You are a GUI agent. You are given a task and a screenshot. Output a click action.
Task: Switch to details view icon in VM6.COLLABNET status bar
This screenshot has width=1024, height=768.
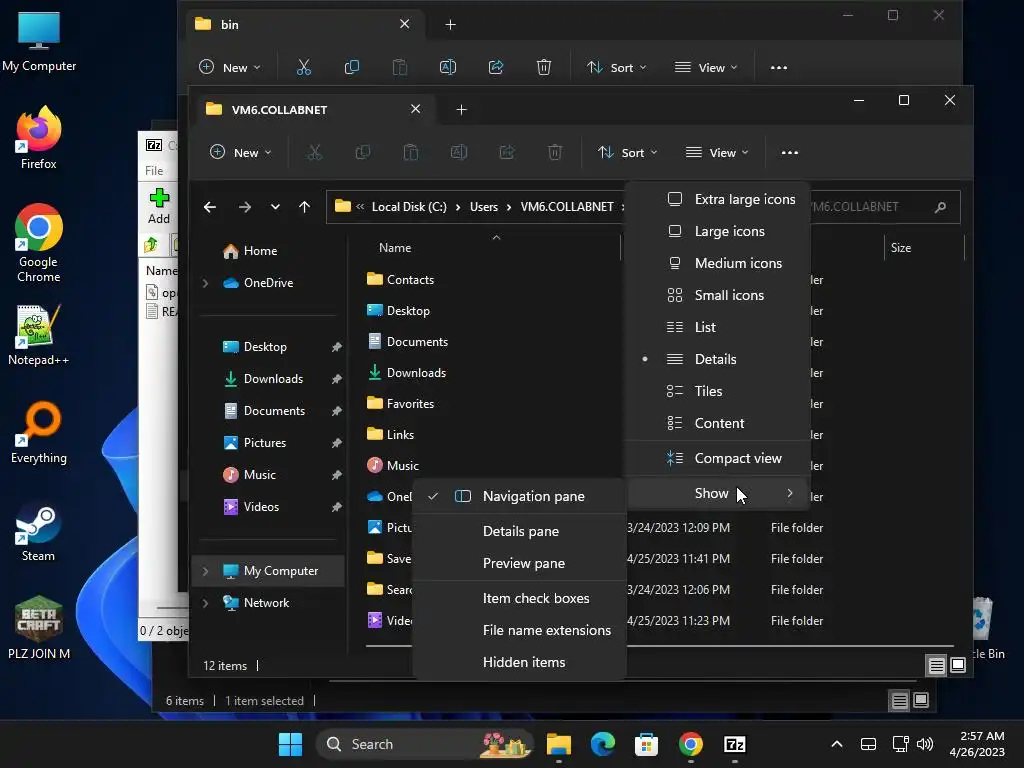click(936, 665)
